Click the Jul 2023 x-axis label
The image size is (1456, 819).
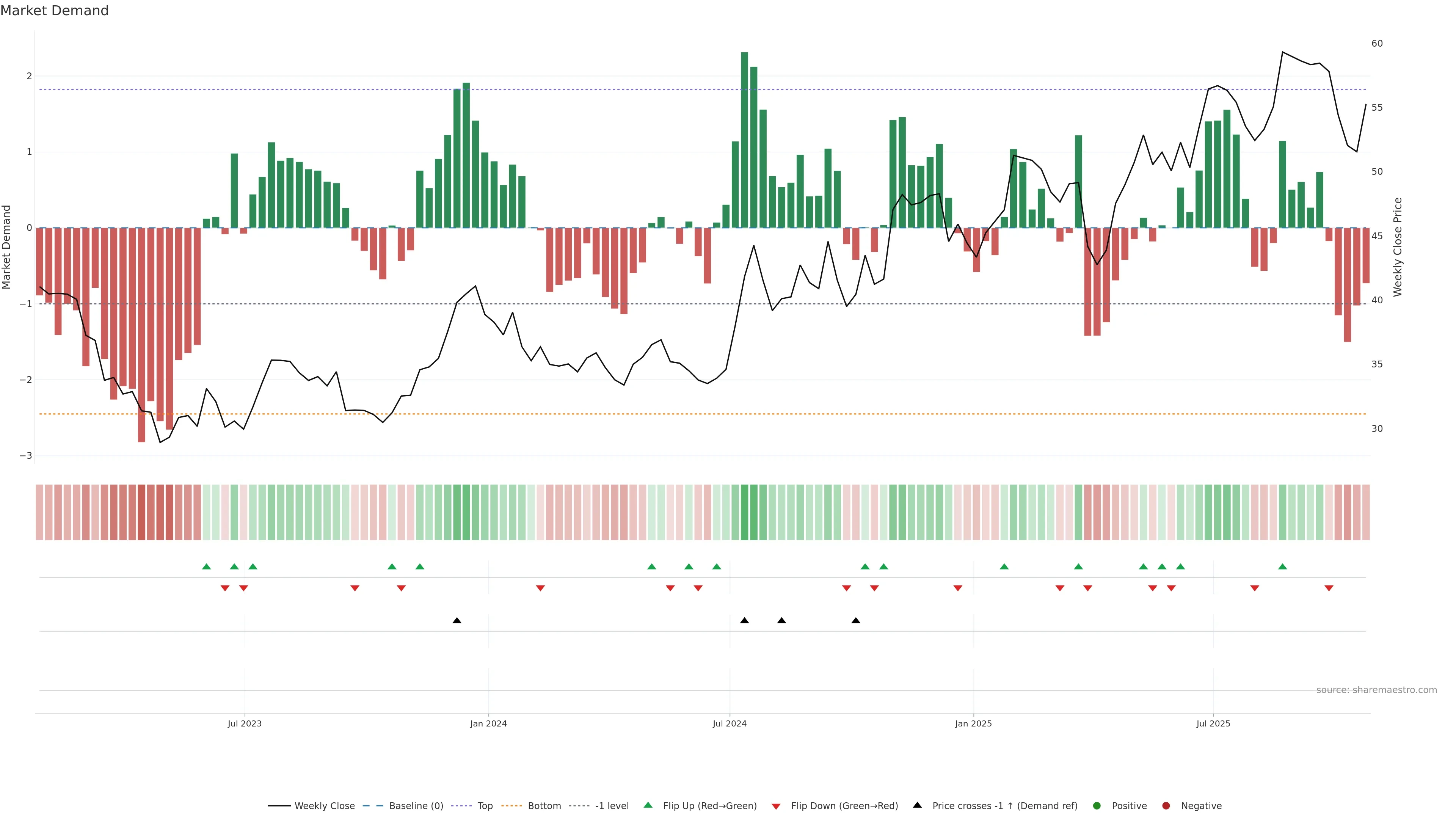pyautogui.click(x=244, y=724)
